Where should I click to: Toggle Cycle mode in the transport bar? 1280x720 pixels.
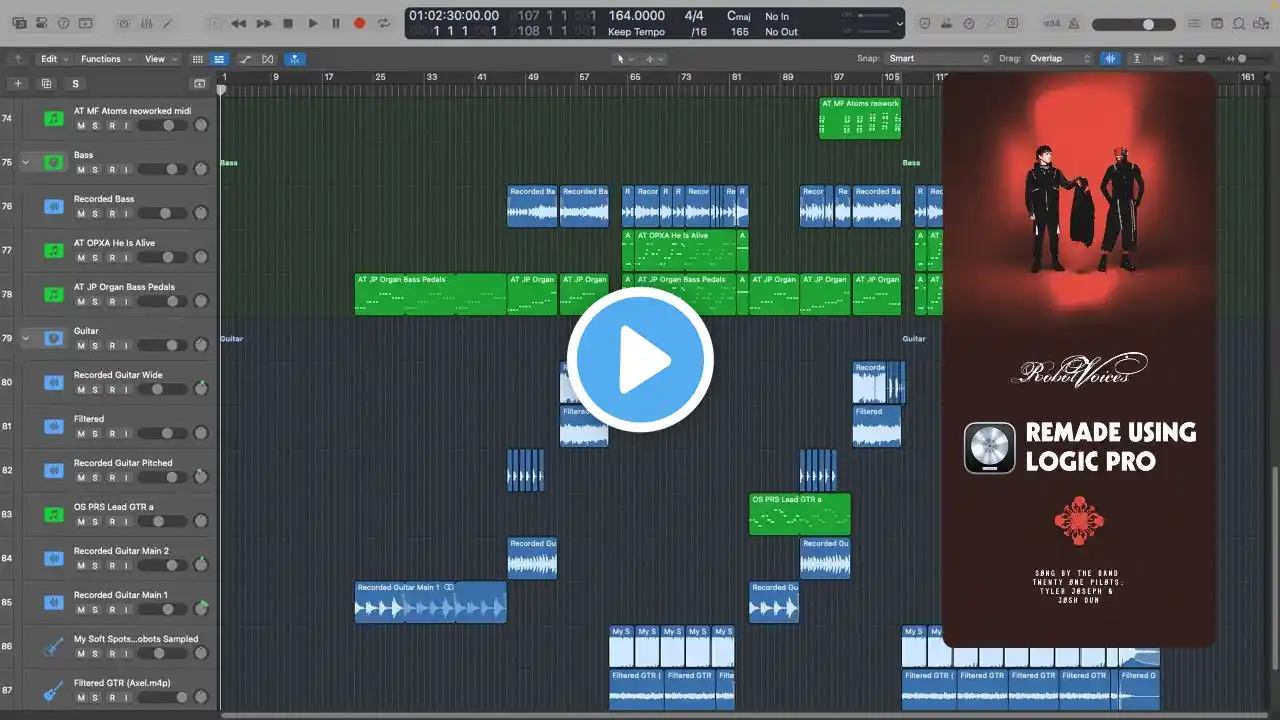click(x=384, y=23)
